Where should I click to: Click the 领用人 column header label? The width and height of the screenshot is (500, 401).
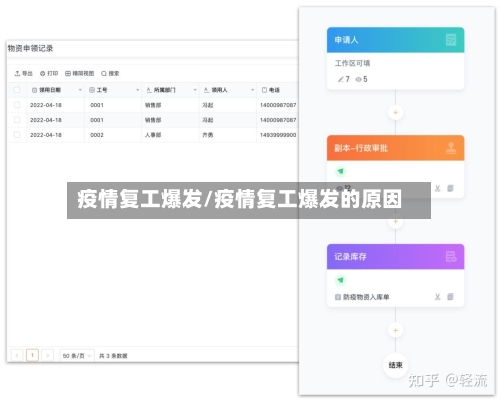pyautogui.click(x=219, y=90)
